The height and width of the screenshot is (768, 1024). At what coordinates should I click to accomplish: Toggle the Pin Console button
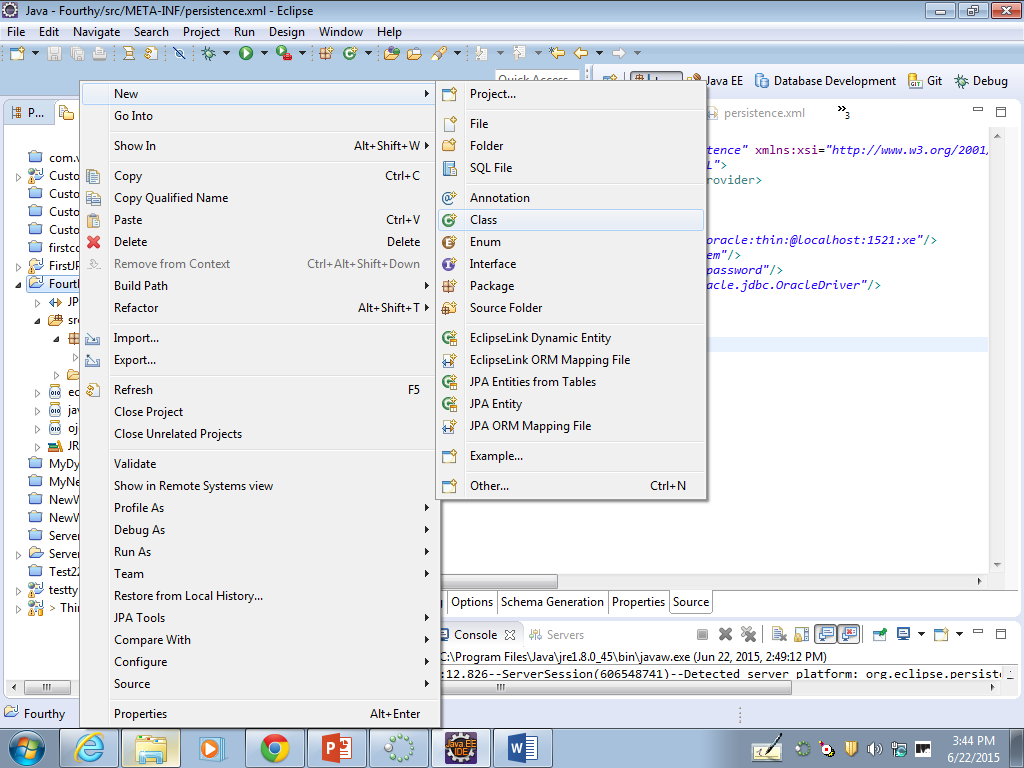pyautogui.click(x=879, y=634)
